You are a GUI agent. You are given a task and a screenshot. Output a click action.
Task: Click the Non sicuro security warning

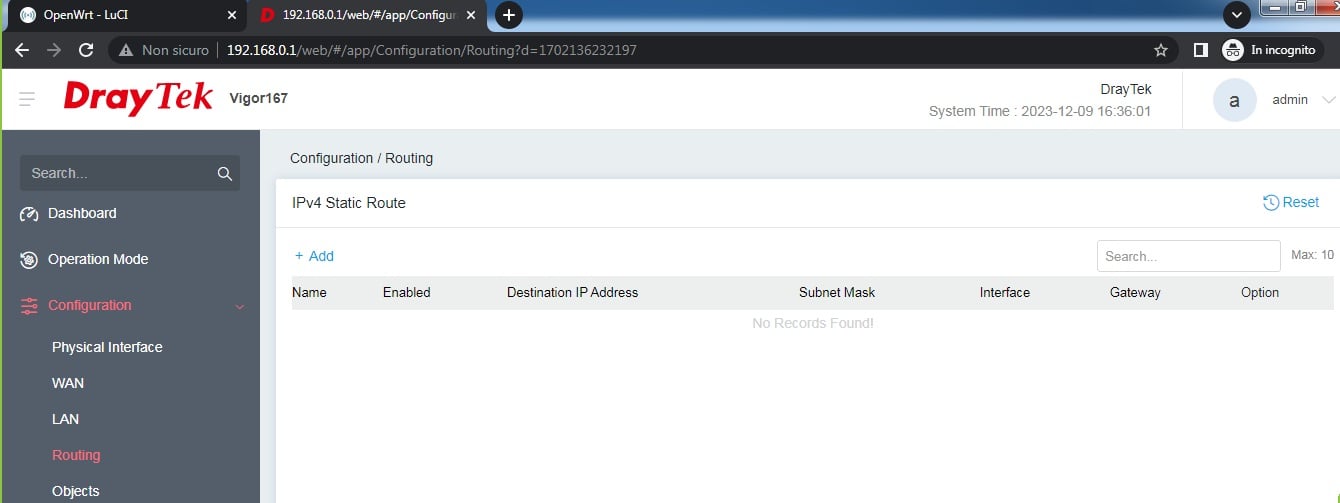164,50
